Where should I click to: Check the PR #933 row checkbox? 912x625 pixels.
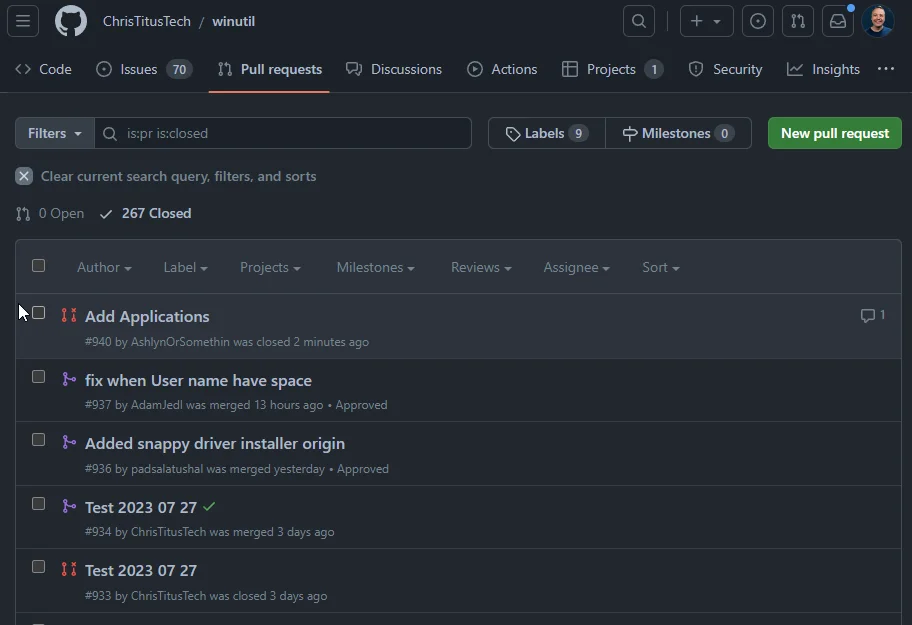(x=38, y=566)
